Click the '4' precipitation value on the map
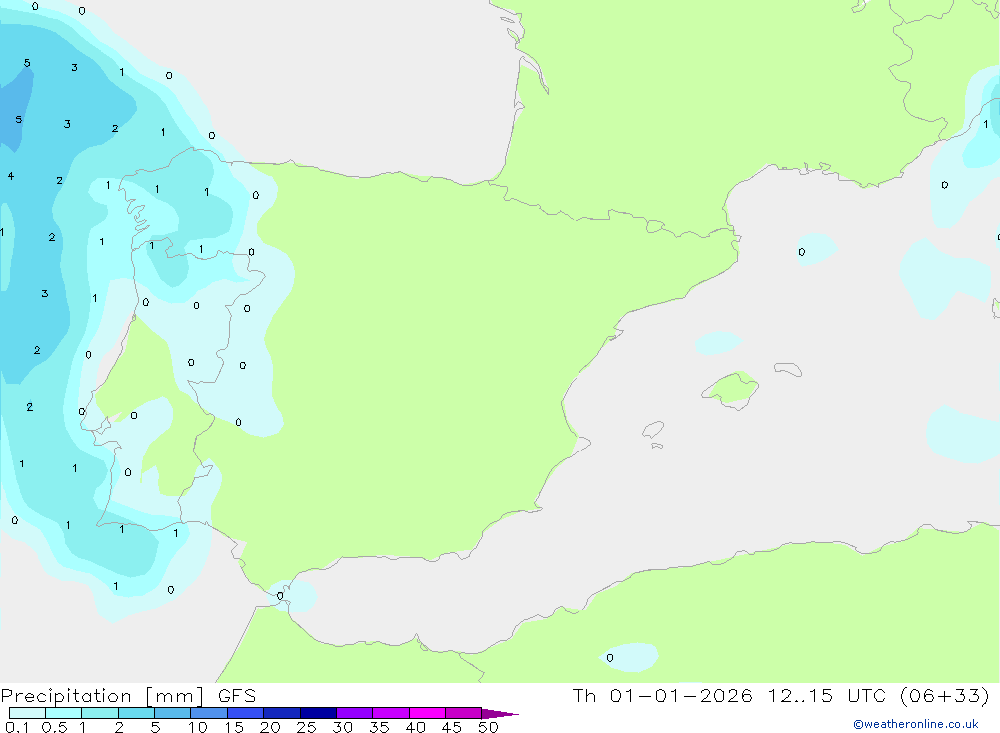Viewport: 1000px width, 733px height. pyautogui.click(x=11, y=176)
